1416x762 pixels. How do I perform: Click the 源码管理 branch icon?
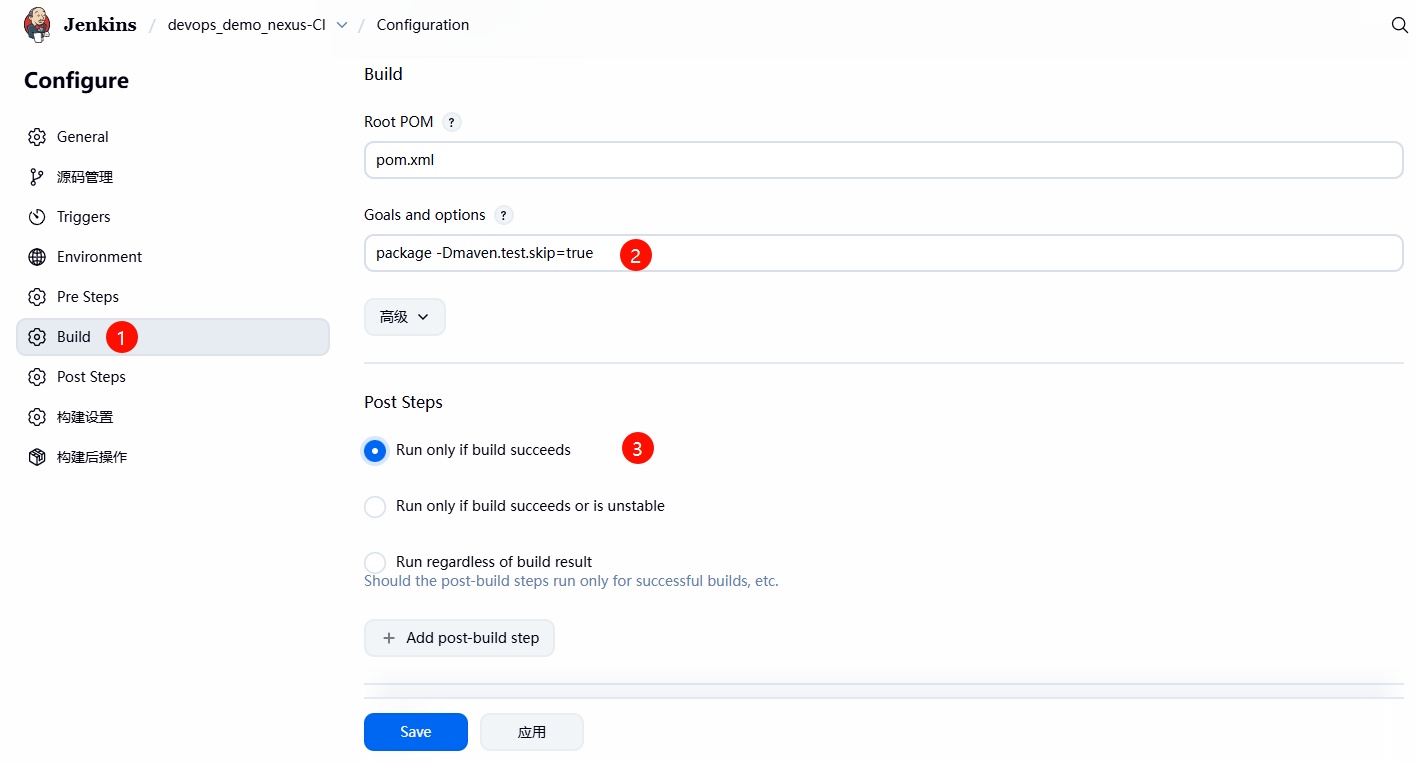(37, 177)
